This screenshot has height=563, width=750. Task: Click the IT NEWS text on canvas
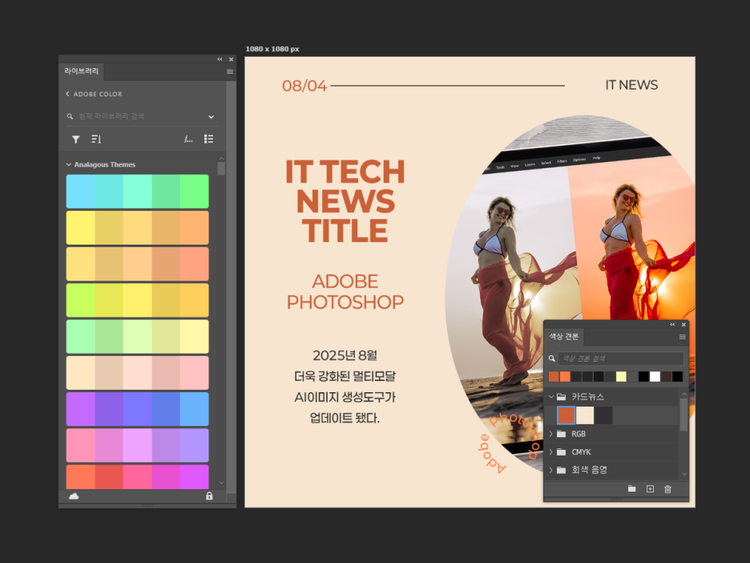click(631, 85)
